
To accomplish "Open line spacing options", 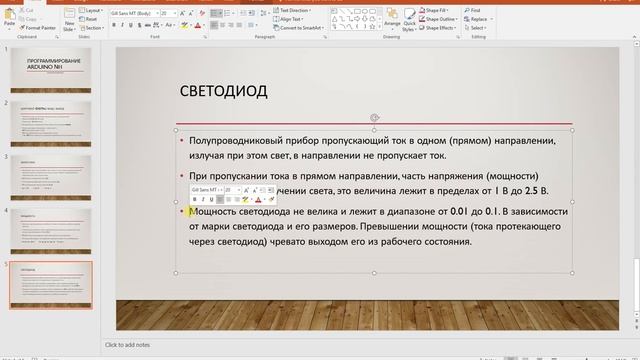I will point(264,13).
